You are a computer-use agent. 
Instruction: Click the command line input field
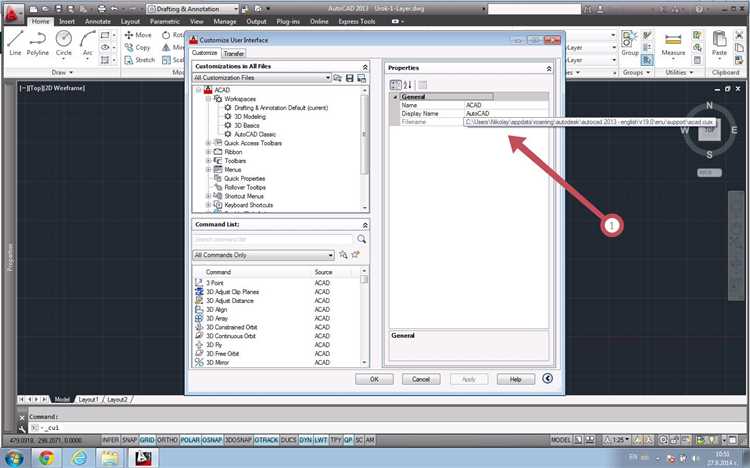tap(383, 428)
